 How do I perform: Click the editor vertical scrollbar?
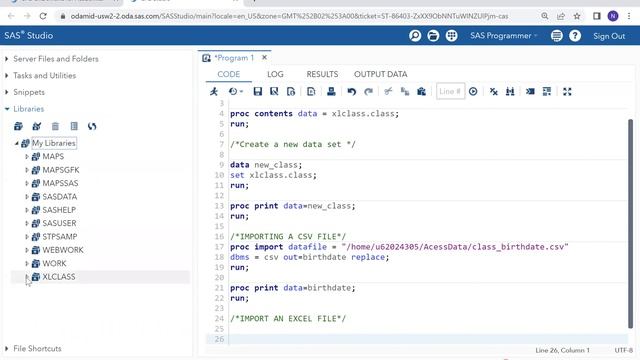pyautogui.click(x=631, y=223)
